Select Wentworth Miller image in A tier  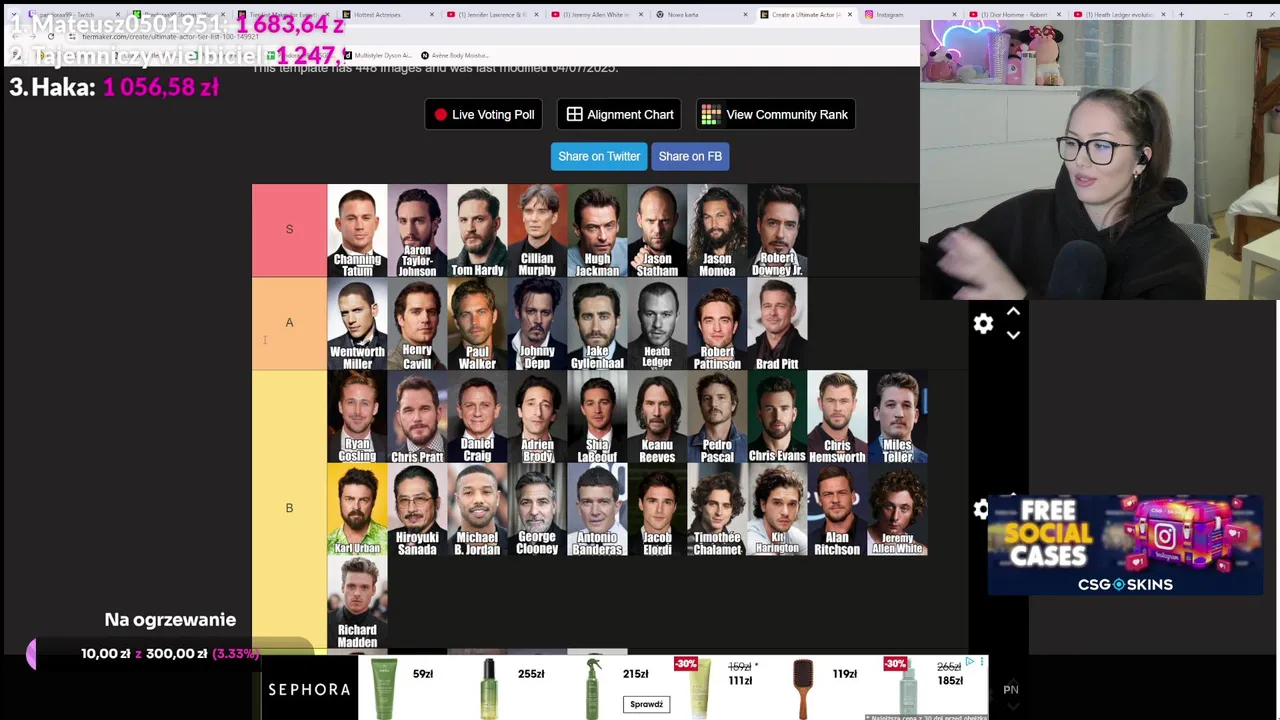tap(357, 323)
